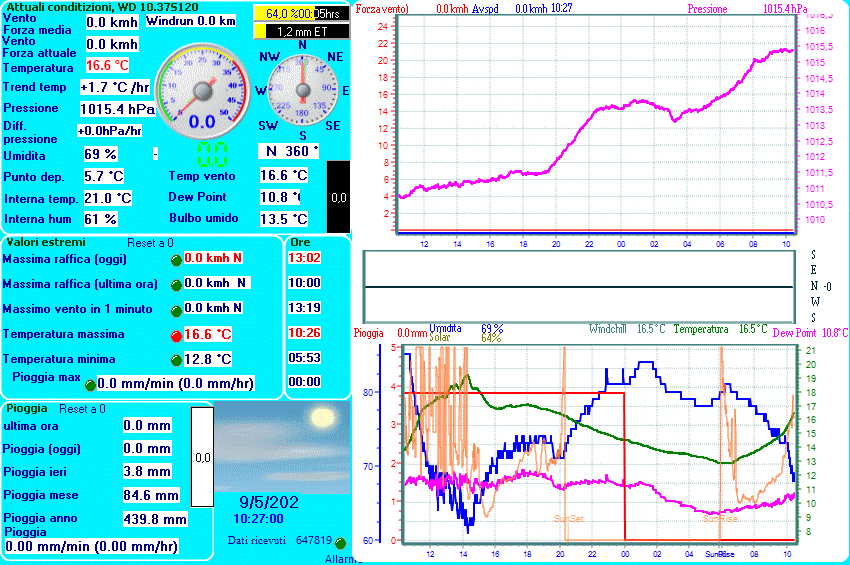Open the temperature and humidity graph
This screenshot has width=850, height=565.
click(599, 445)
